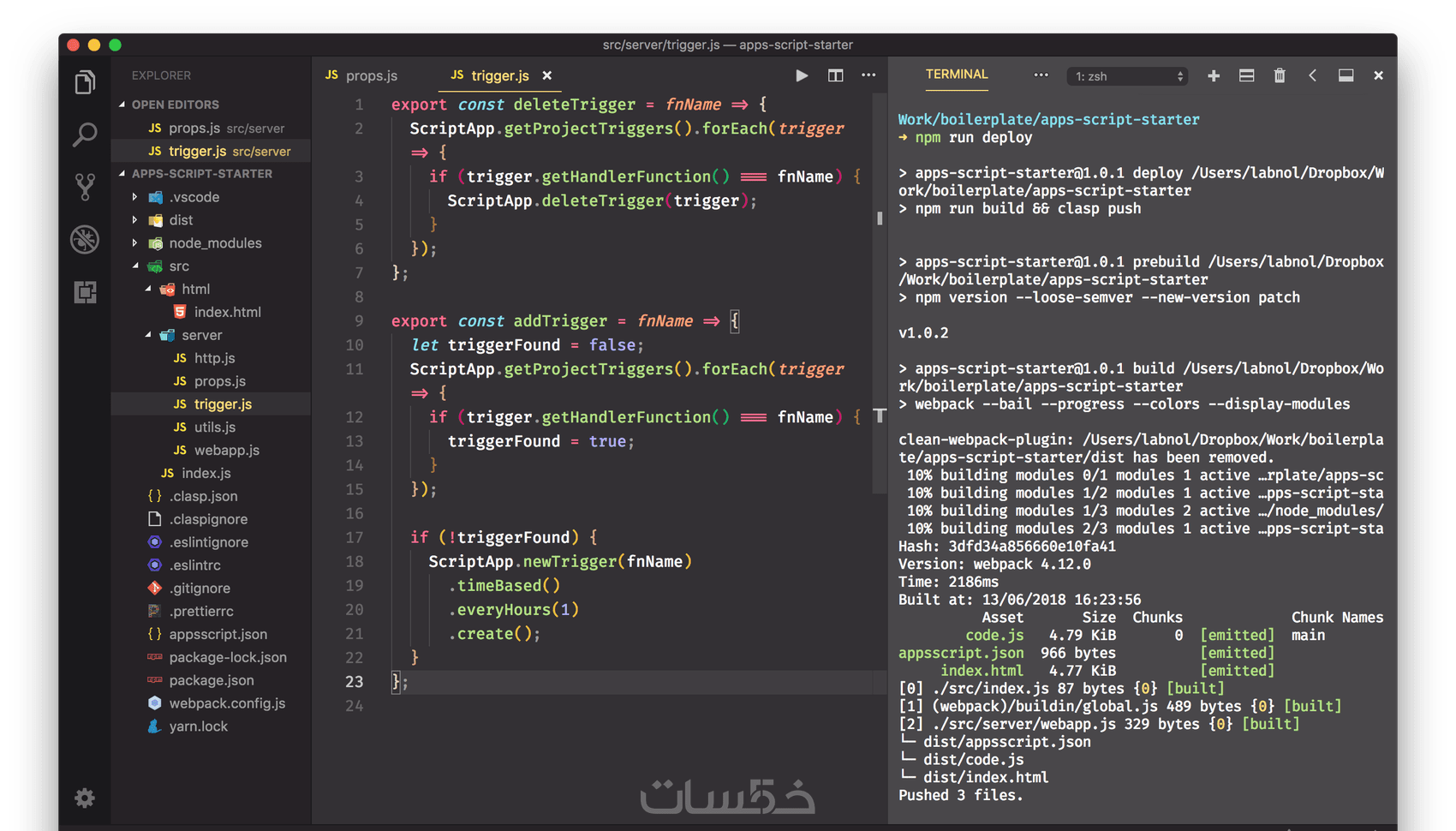Open the Debug view in activity bar

(85, 240)
